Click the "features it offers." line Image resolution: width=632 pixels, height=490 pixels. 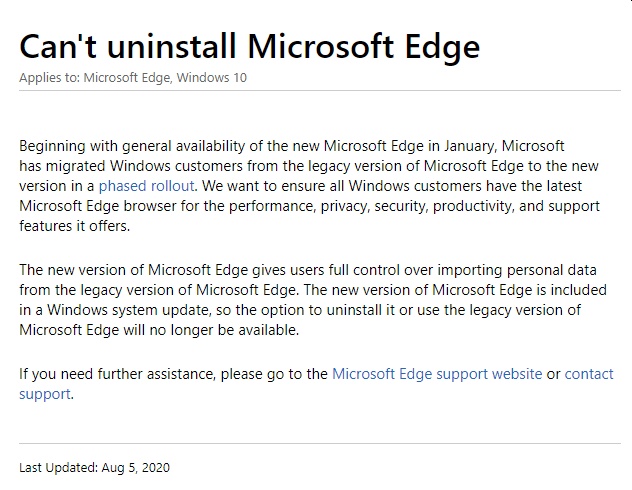tap(74, 226)
